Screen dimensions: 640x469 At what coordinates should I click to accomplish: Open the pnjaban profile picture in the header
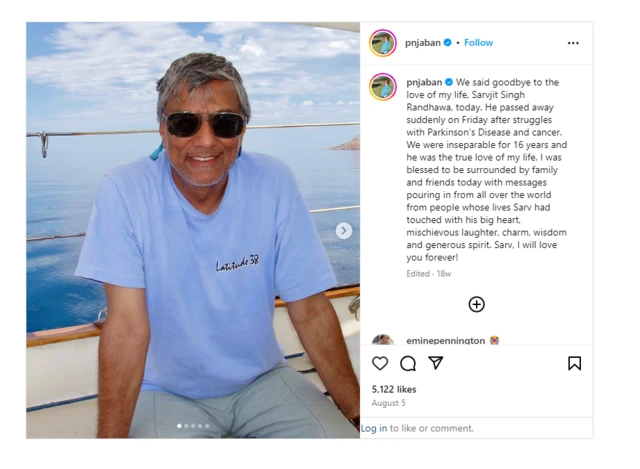383,43
